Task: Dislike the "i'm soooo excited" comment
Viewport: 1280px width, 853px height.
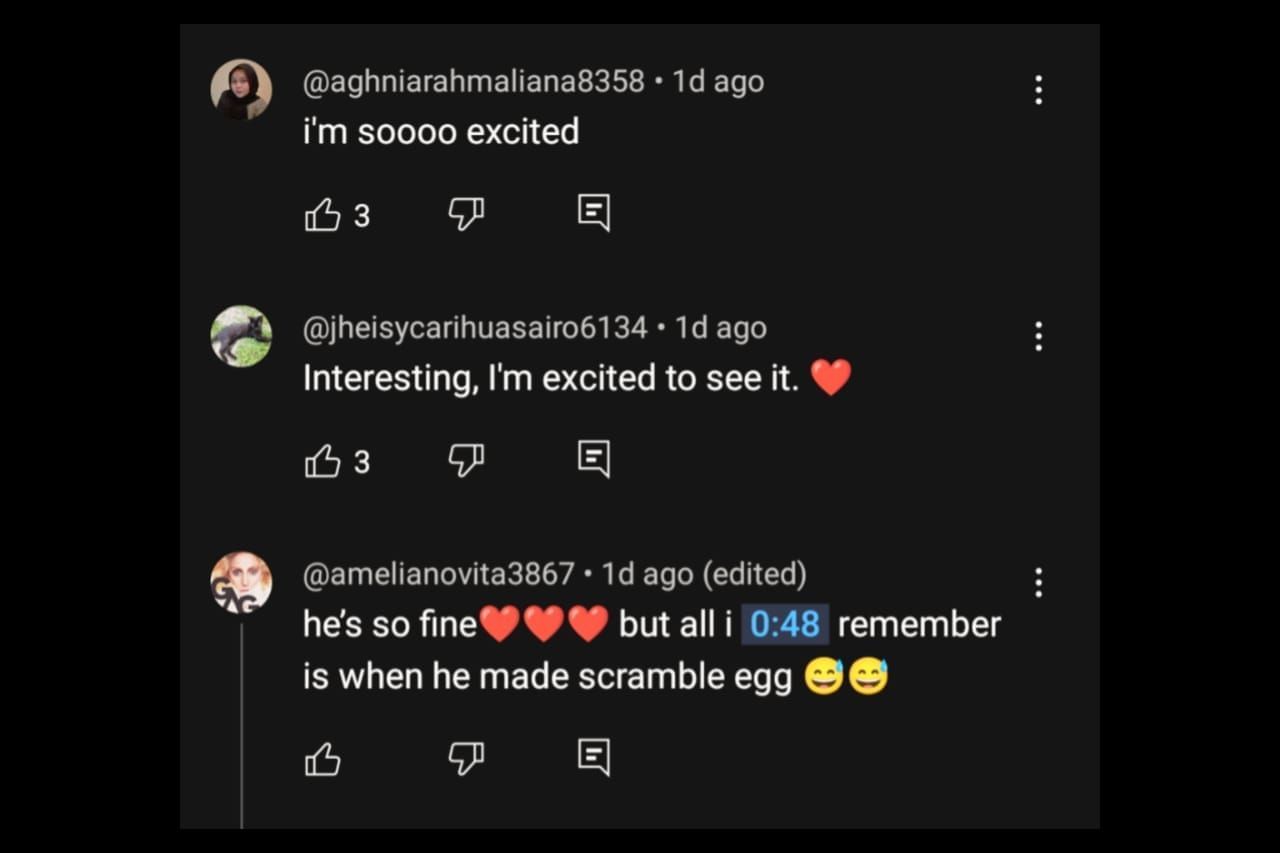Action: click(x=466, y=213)
